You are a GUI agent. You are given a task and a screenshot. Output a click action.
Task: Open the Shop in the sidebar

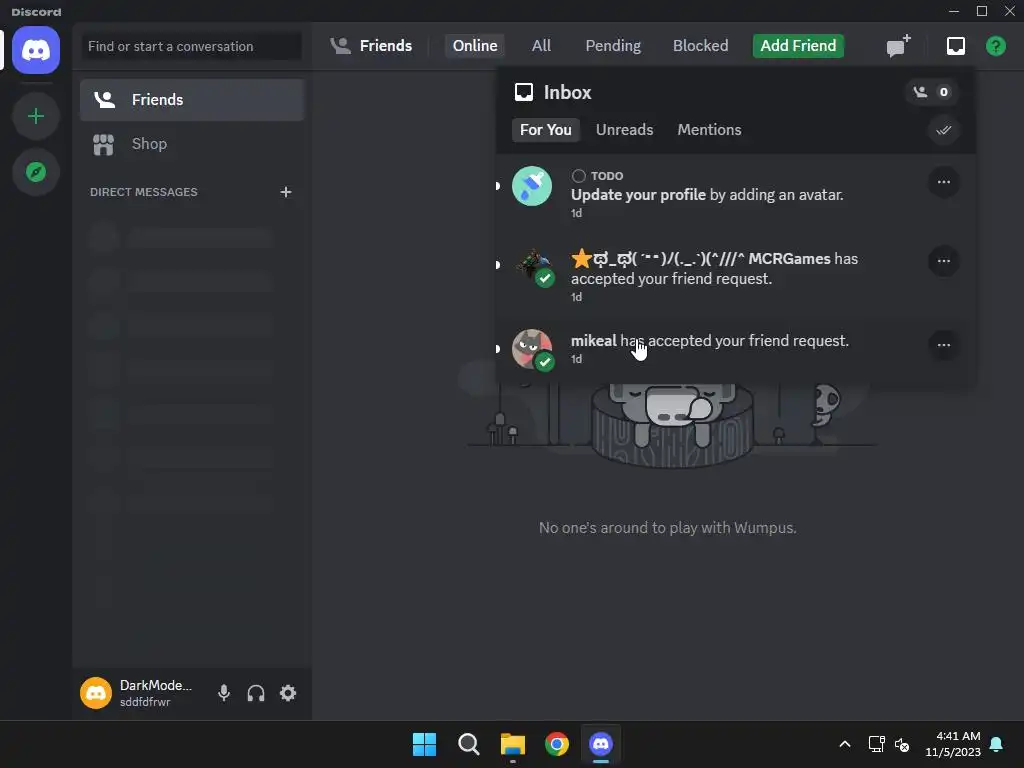tap(192, 144)
